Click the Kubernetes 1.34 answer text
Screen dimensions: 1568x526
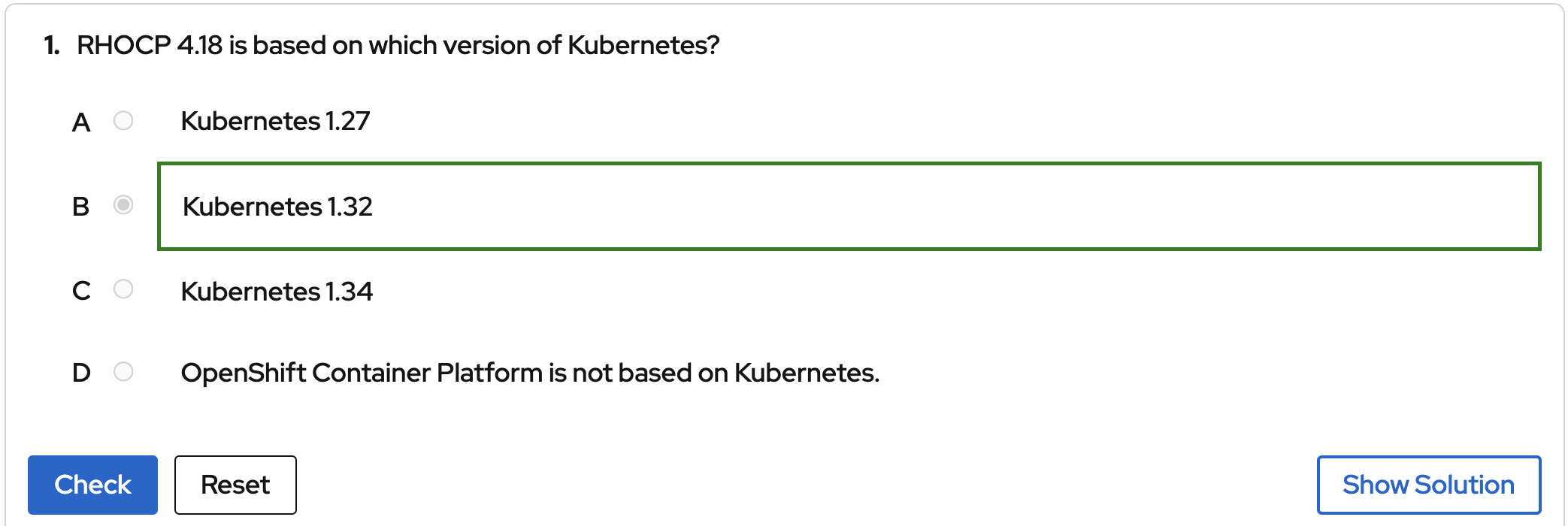(x=277, y=292)
